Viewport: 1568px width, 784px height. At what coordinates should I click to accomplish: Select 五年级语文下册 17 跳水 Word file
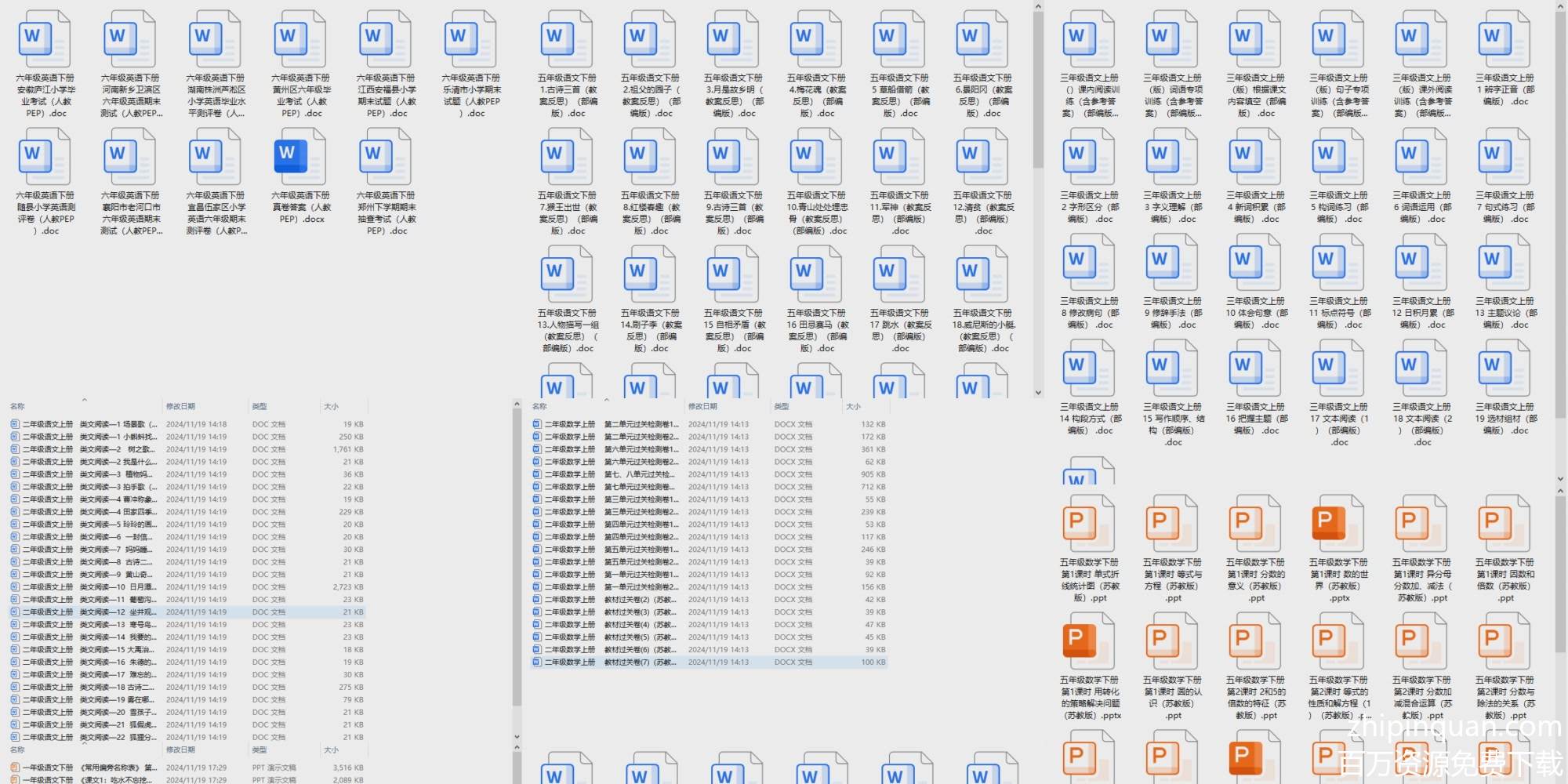(x=899, y=274)
